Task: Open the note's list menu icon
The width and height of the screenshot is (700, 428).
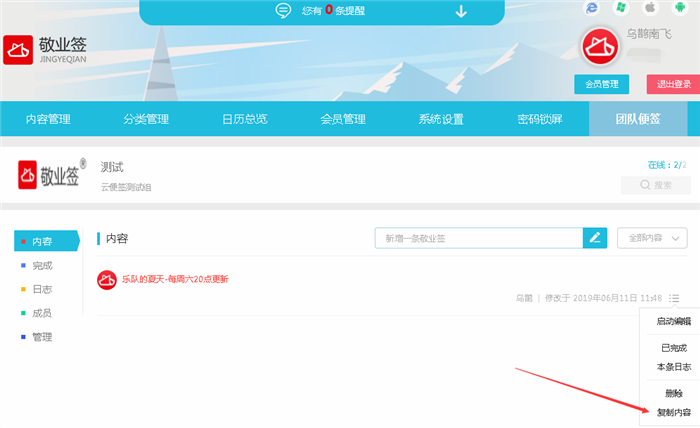Action: [676, 298]
